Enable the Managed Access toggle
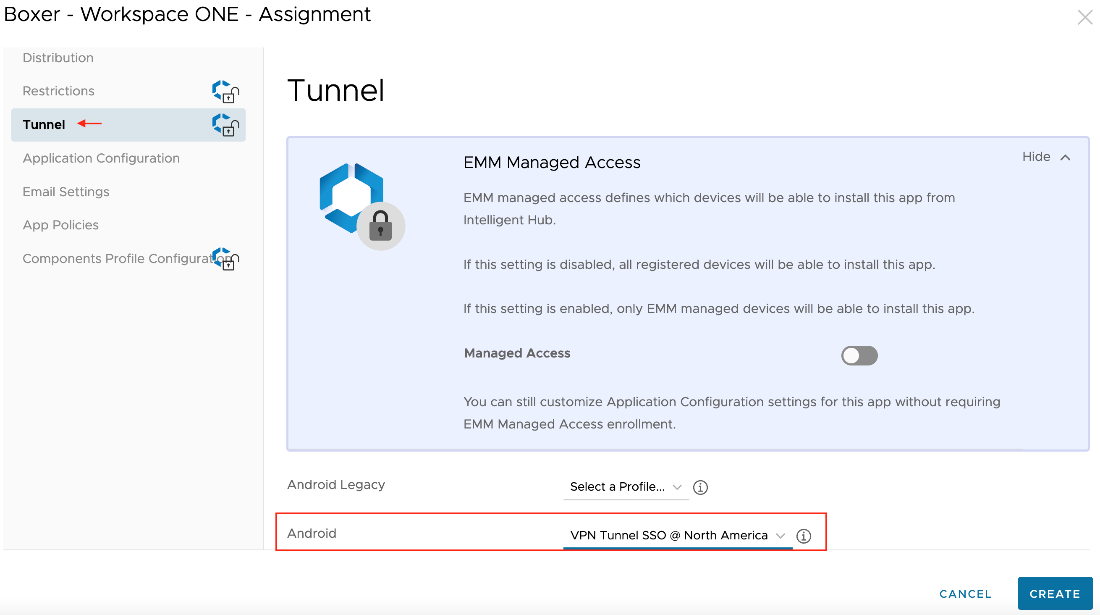Viewport: 1100px width, 615px height. click(859, 355)
